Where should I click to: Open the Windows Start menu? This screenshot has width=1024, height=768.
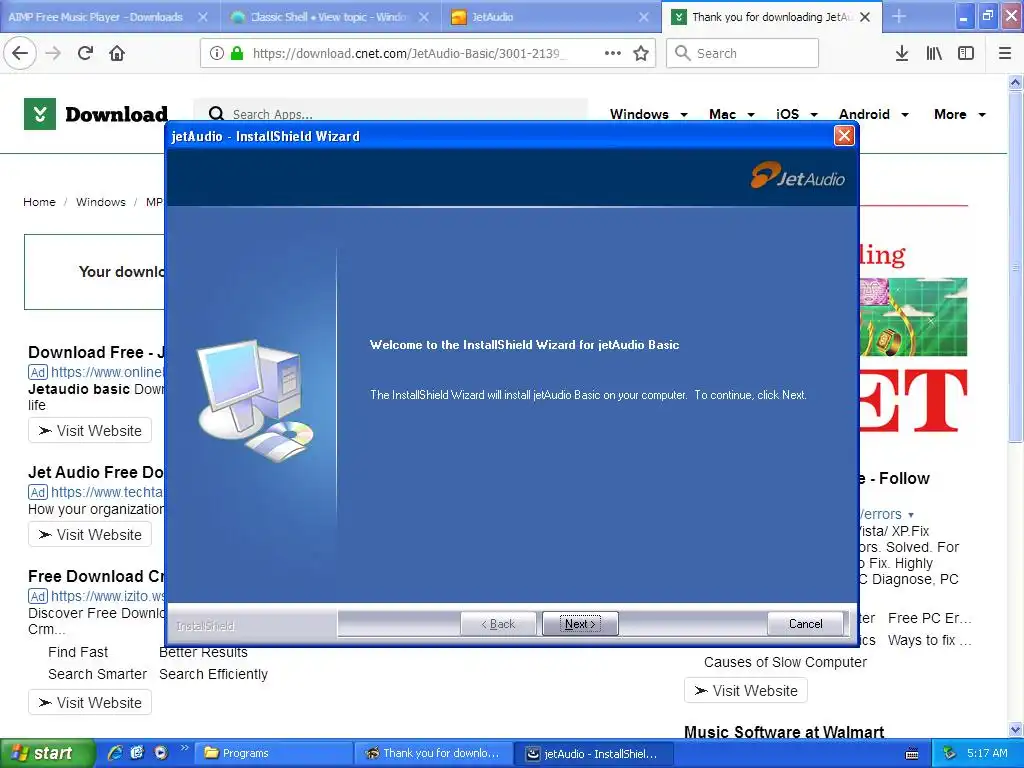pyautogui.click(x=46, y=753)
